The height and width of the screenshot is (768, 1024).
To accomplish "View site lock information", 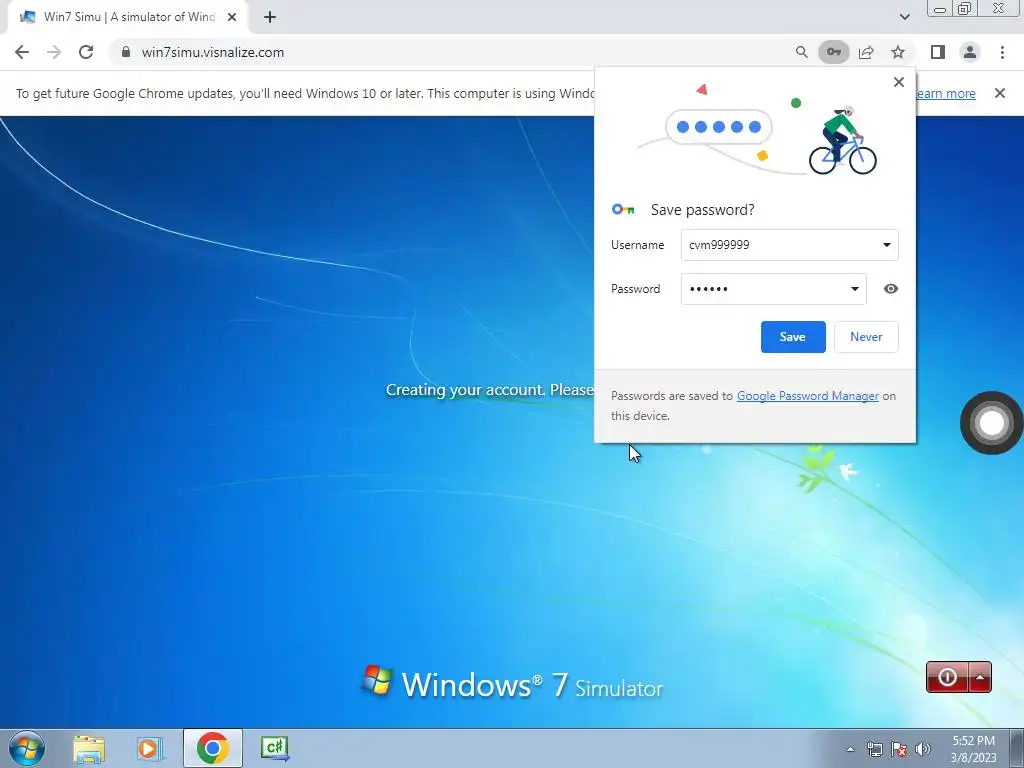I will (126, 52).
